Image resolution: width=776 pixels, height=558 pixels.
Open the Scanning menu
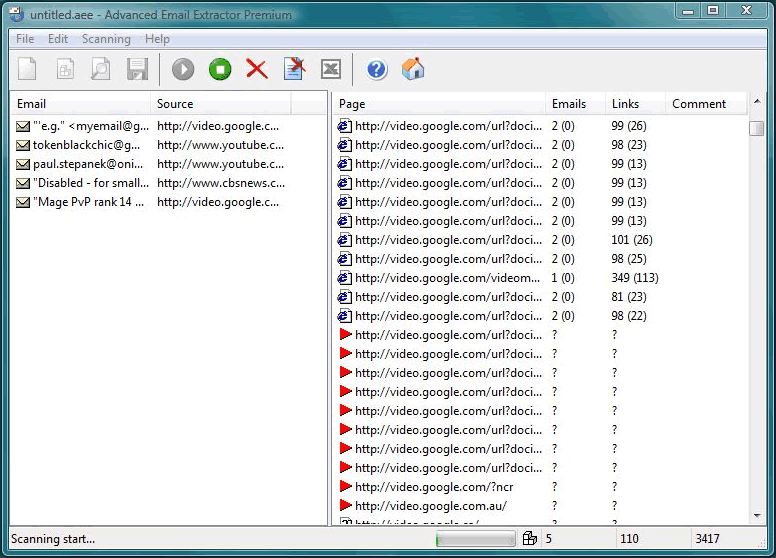[x=106, y=39]
